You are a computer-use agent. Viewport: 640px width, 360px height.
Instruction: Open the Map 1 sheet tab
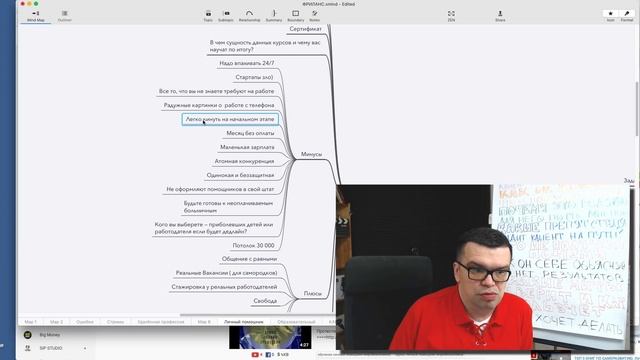pos(31,322)
